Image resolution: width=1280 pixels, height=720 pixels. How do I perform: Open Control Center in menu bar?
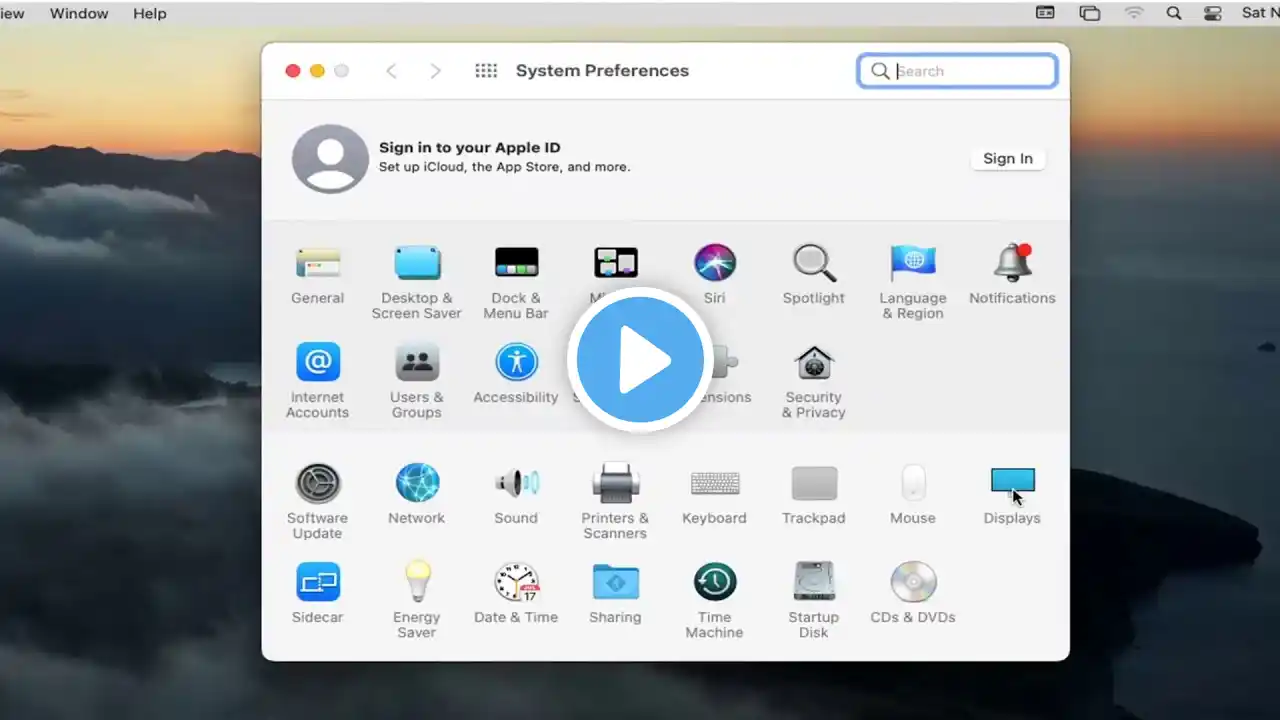1213,13
